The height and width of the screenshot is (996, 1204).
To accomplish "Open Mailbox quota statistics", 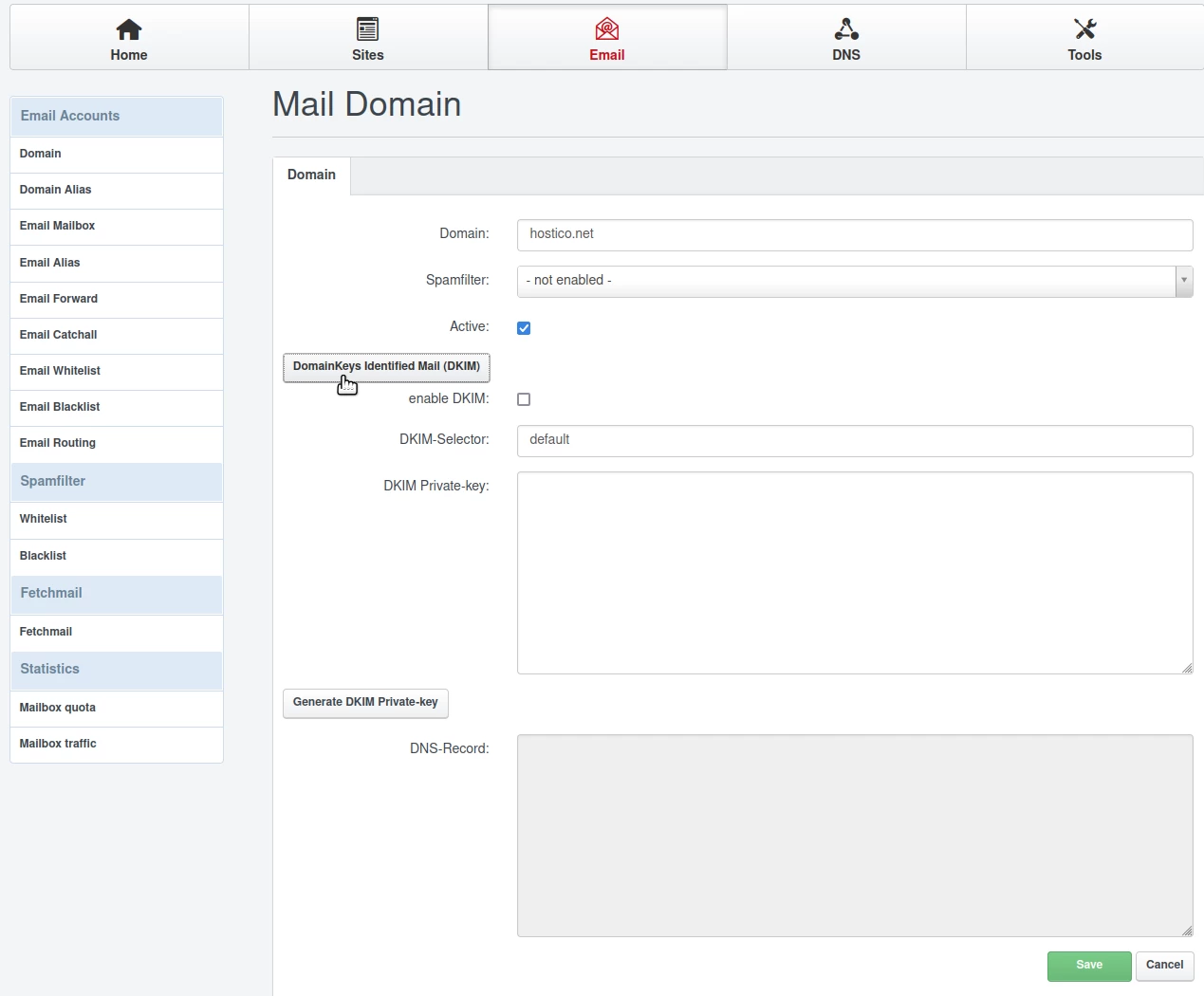I will coord(58,708).
